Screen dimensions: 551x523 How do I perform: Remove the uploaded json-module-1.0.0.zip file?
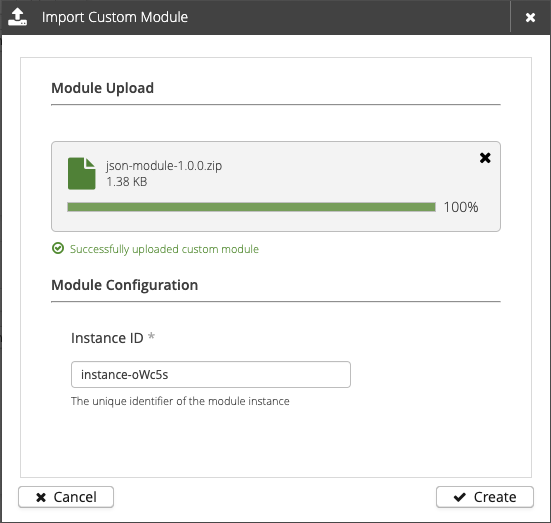[x=485, y=158]
